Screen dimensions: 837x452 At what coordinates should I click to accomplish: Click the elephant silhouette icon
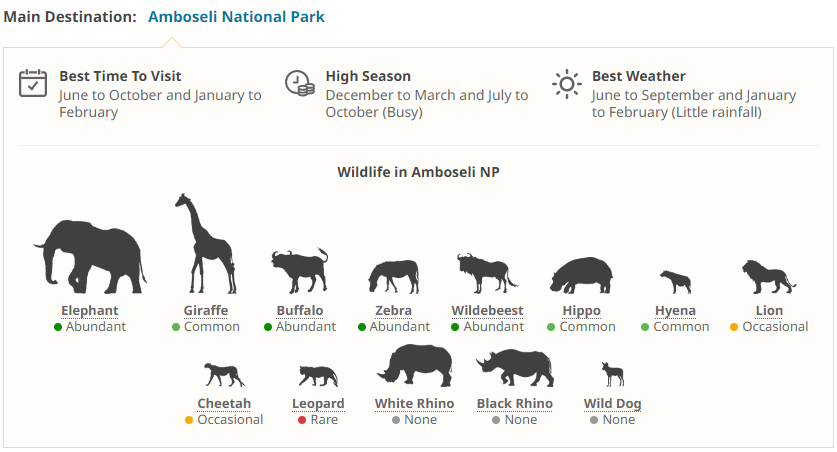tap(90, 255)
